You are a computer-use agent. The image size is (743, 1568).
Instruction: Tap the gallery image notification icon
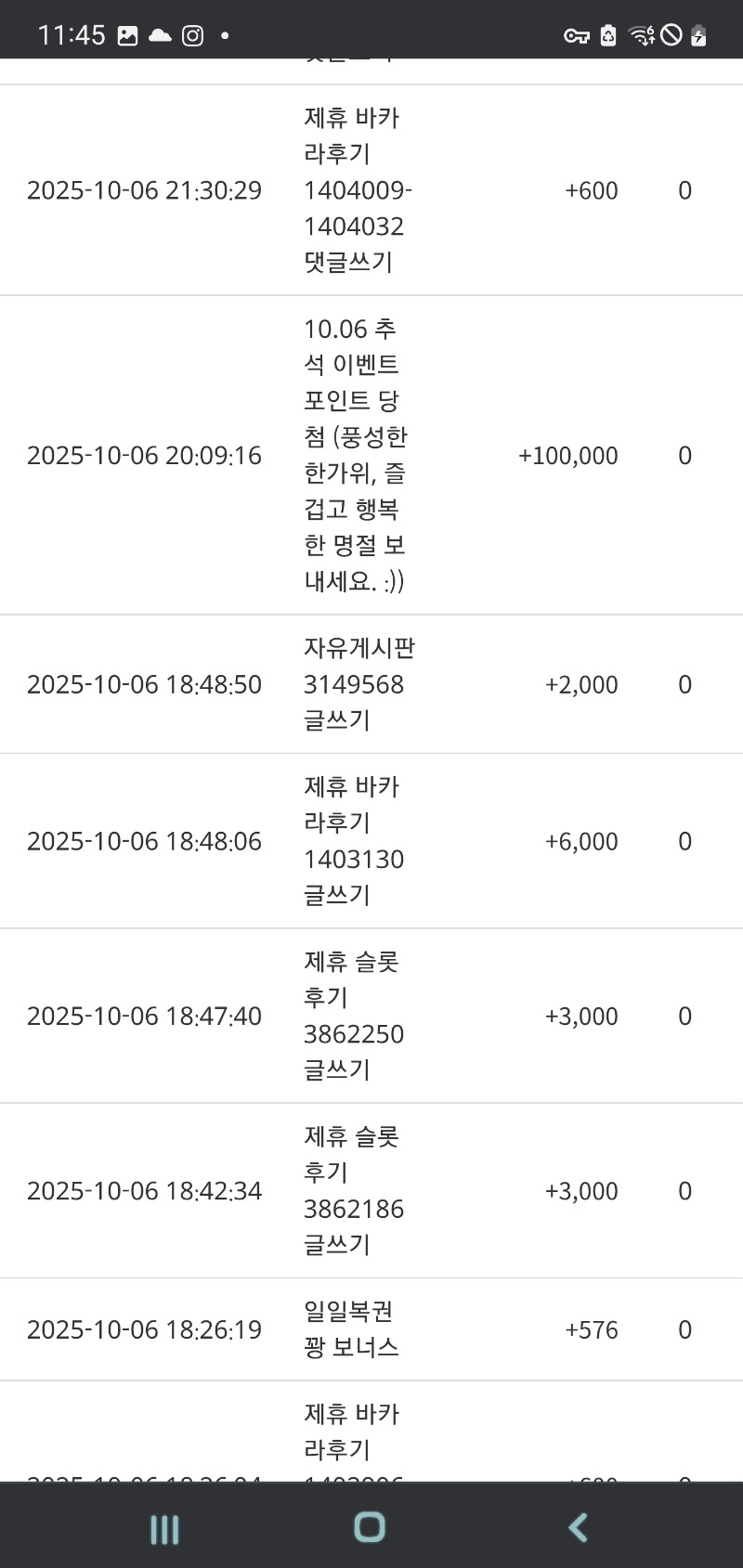coord(127,36)
